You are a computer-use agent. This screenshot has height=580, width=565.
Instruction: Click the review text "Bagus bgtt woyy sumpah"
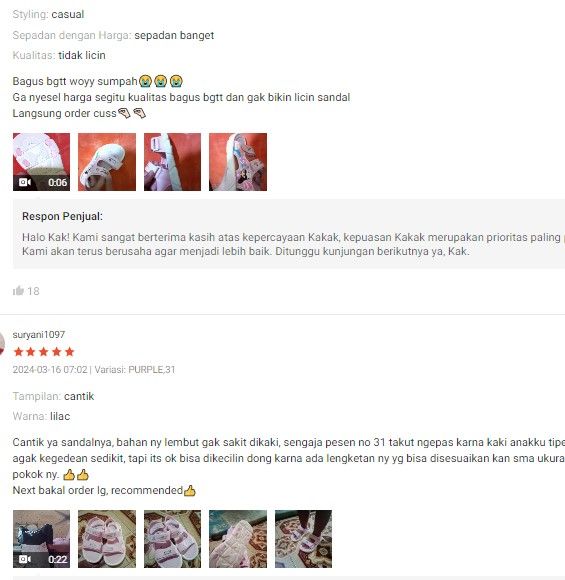(75, 81)
